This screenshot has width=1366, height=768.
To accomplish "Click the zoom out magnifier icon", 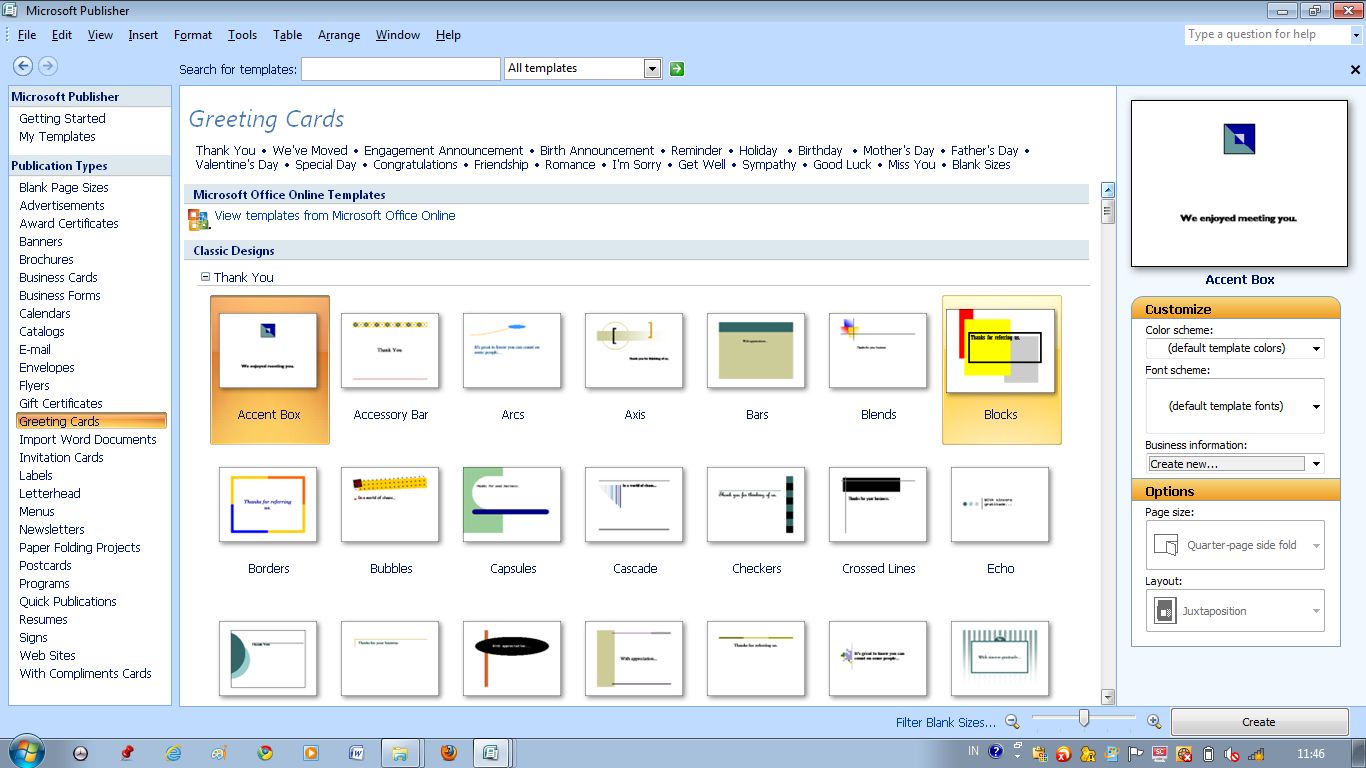I will point(1012,721).
